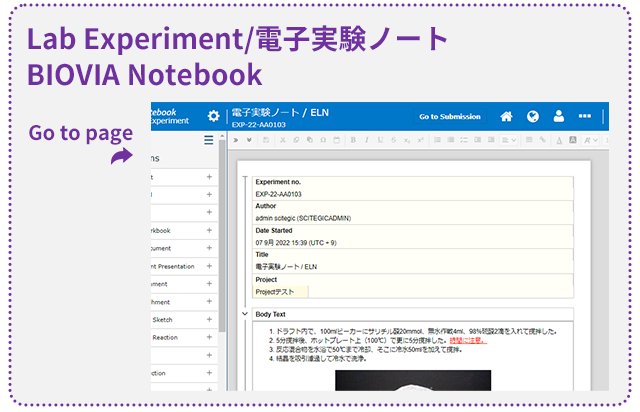Screen dimensions: 640x412
Task: Click Author value 'admin scitegic (SCITEGICADMIN)'
Action: coord(303,218)
